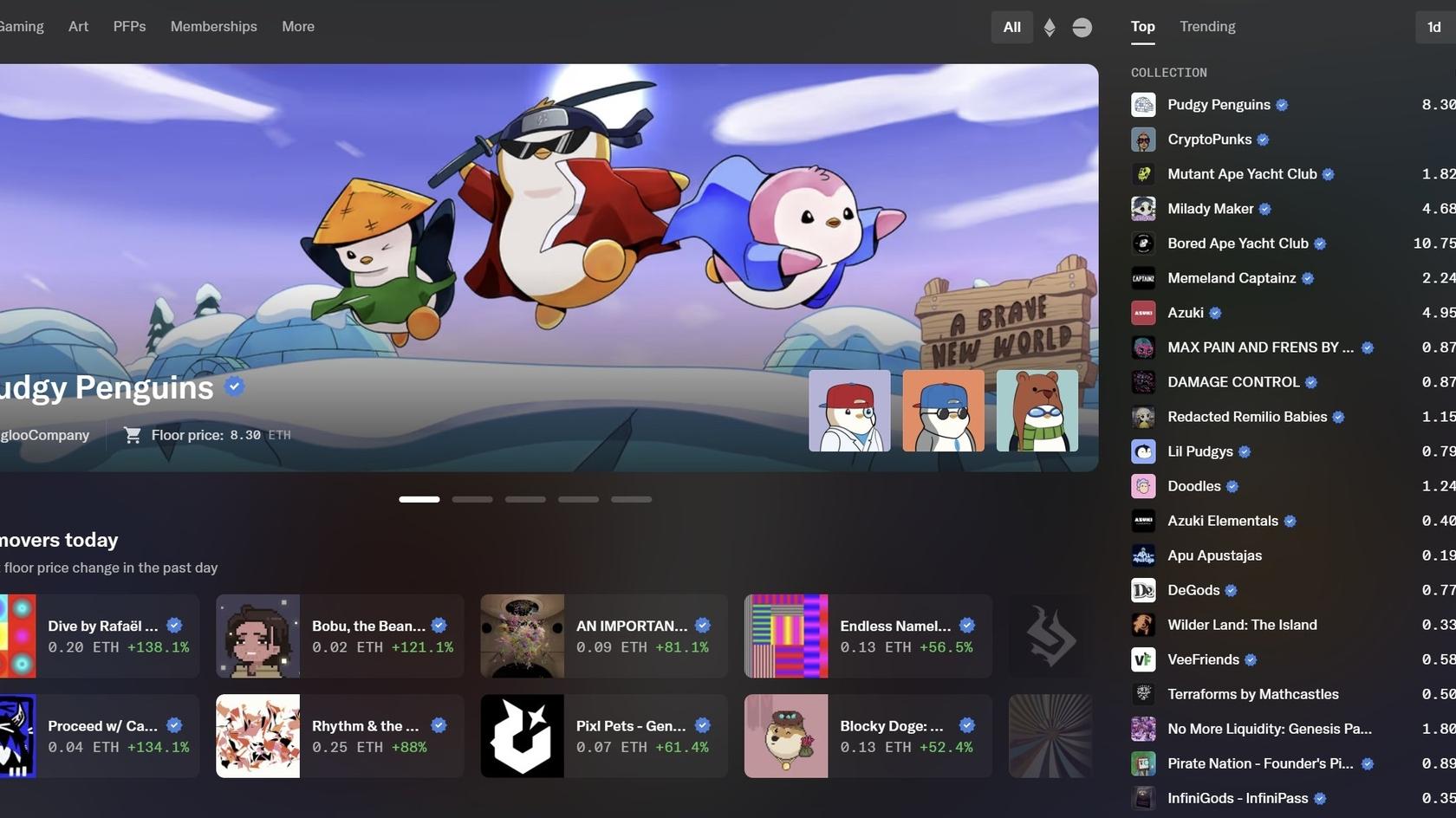The width and height of the screenshot is (1456, 818).
Task: Click the MAX PAIN AND FRENS avatar
Action: tap(1143, 347)
